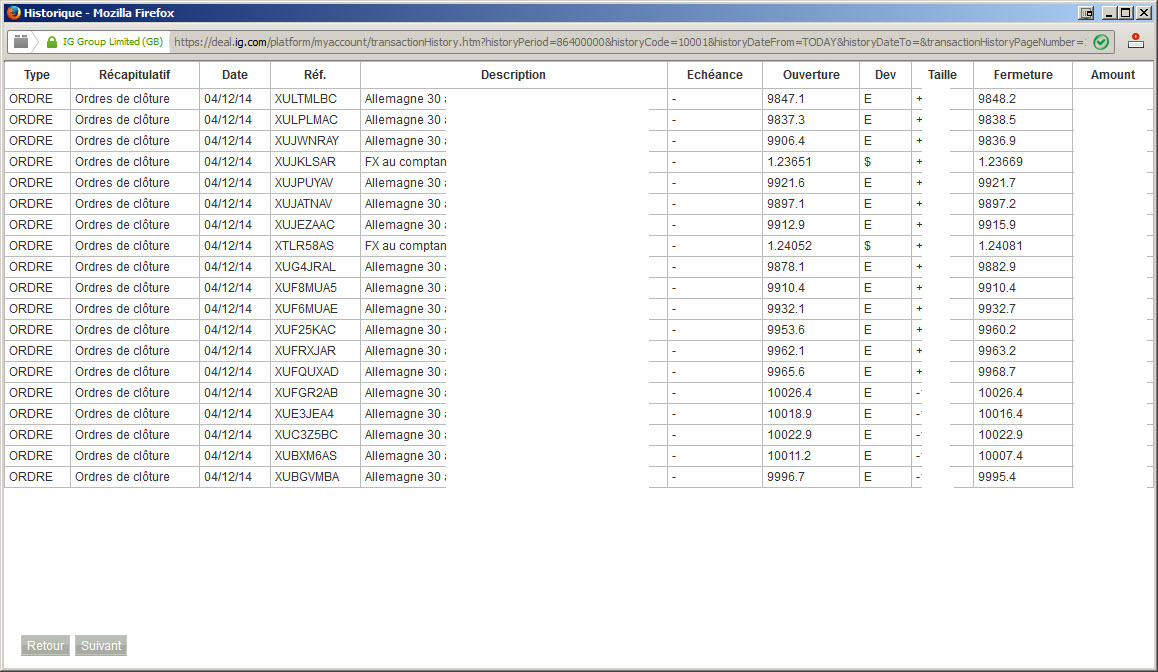Viewport: 1158px width, 672px height.
Task: Click the Firefox logo in title bar
Action: pos(13,13)
